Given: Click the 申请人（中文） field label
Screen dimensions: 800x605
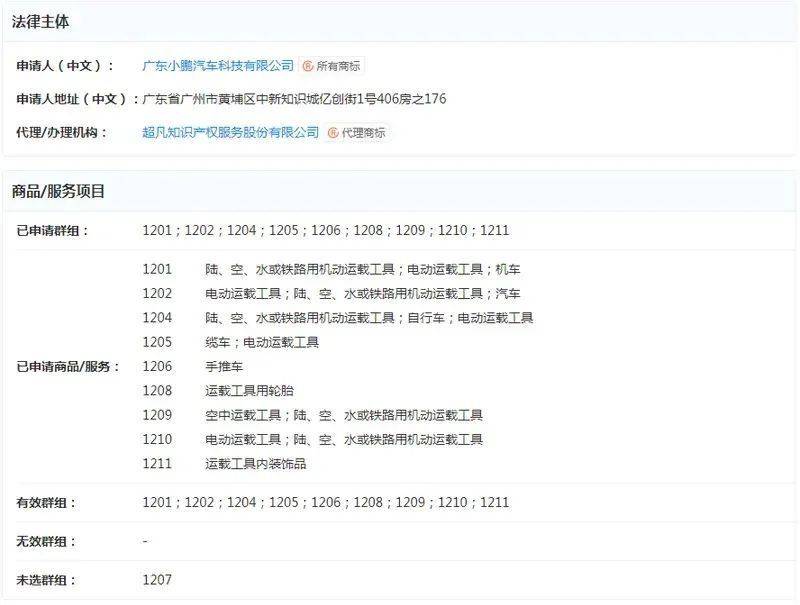Looking at the screenshot, I should (x=65, y=66).
